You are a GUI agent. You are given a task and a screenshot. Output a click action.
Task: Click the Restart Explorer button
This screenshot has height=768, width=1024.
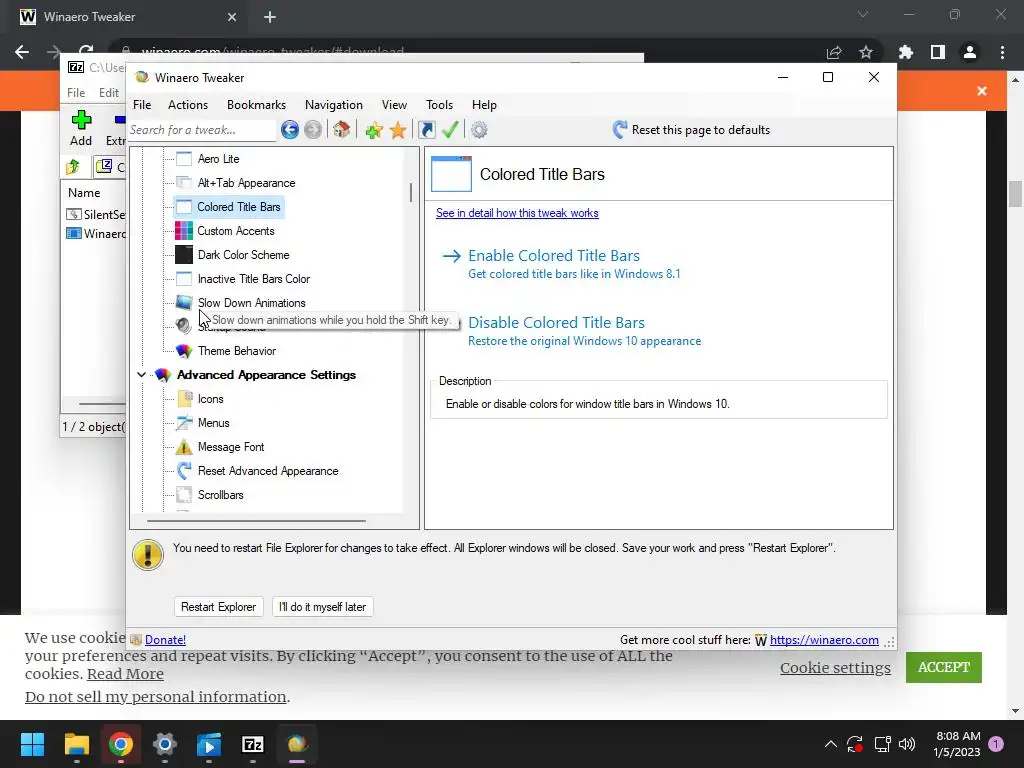pos(218,607)
